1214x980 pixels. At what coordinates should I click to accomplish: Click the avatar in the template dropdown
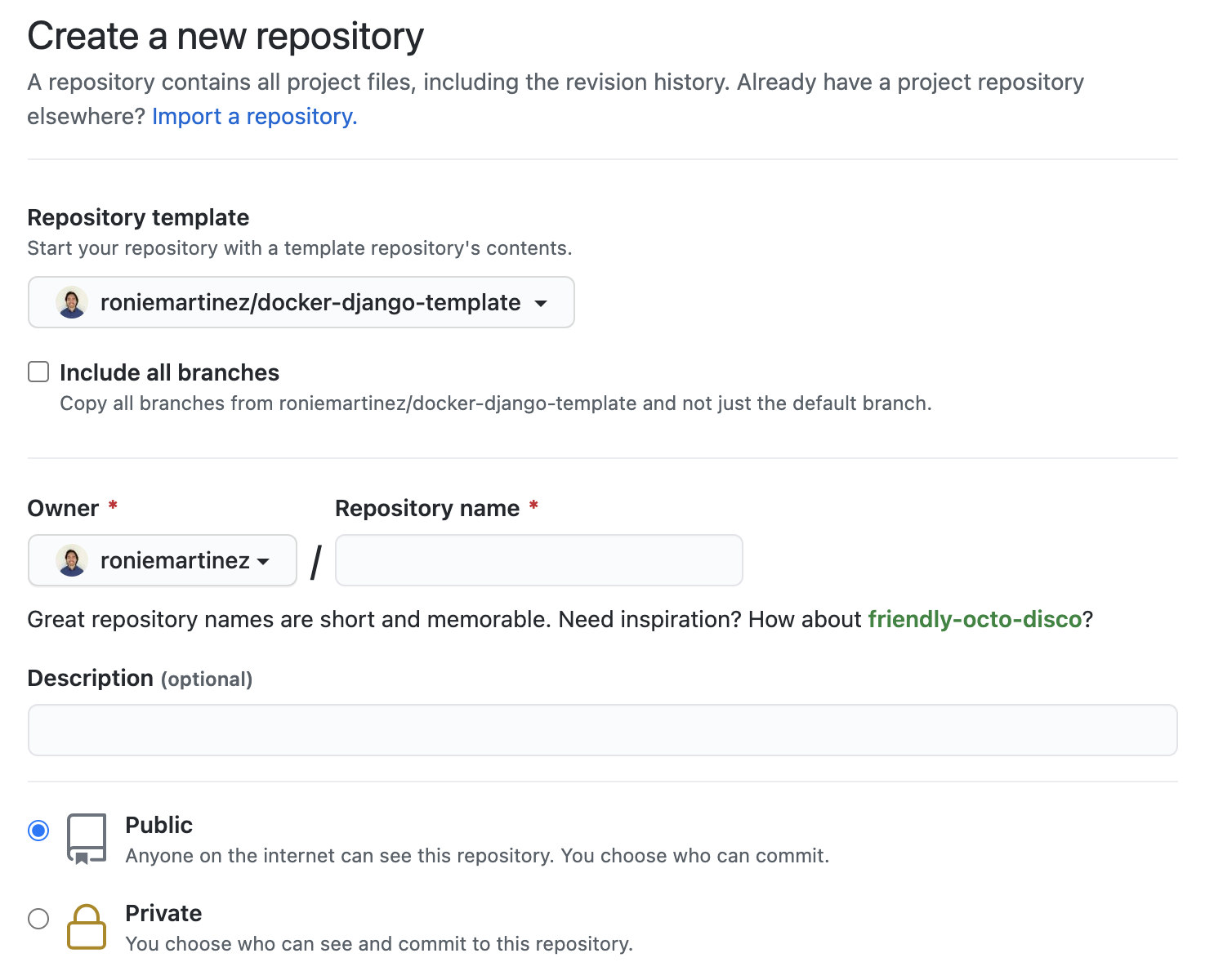click(x=72, y=302)
